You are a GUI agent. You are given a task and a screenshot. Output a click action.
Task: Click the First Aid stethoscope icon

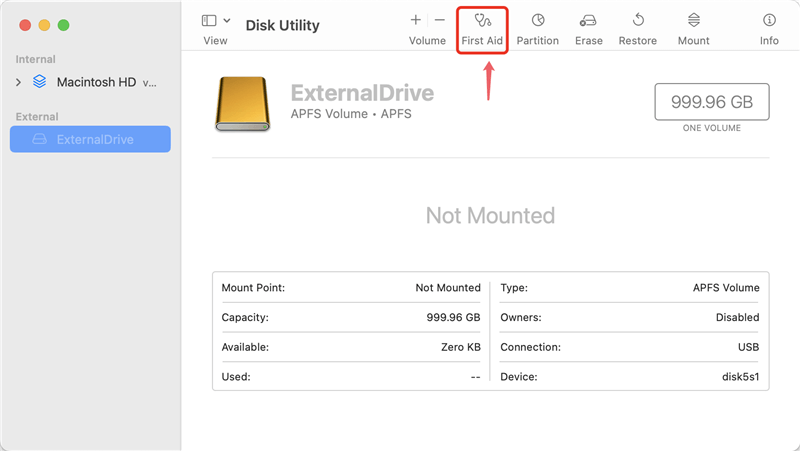coord(484,20)
